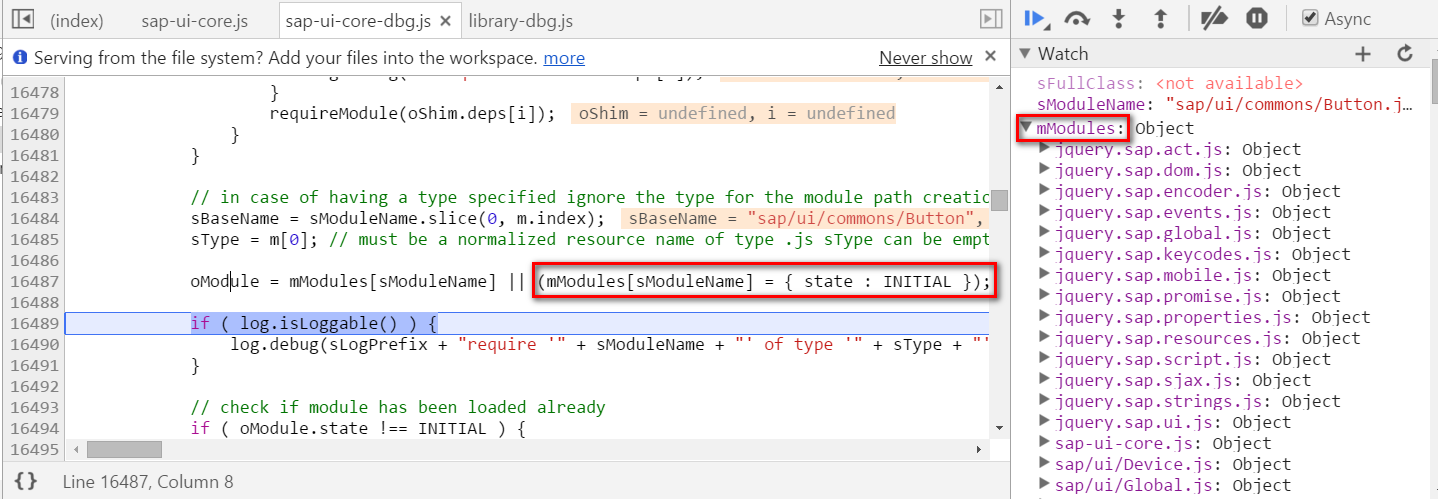Switch to the sap-ui-core.js tab

coord(194,20)
